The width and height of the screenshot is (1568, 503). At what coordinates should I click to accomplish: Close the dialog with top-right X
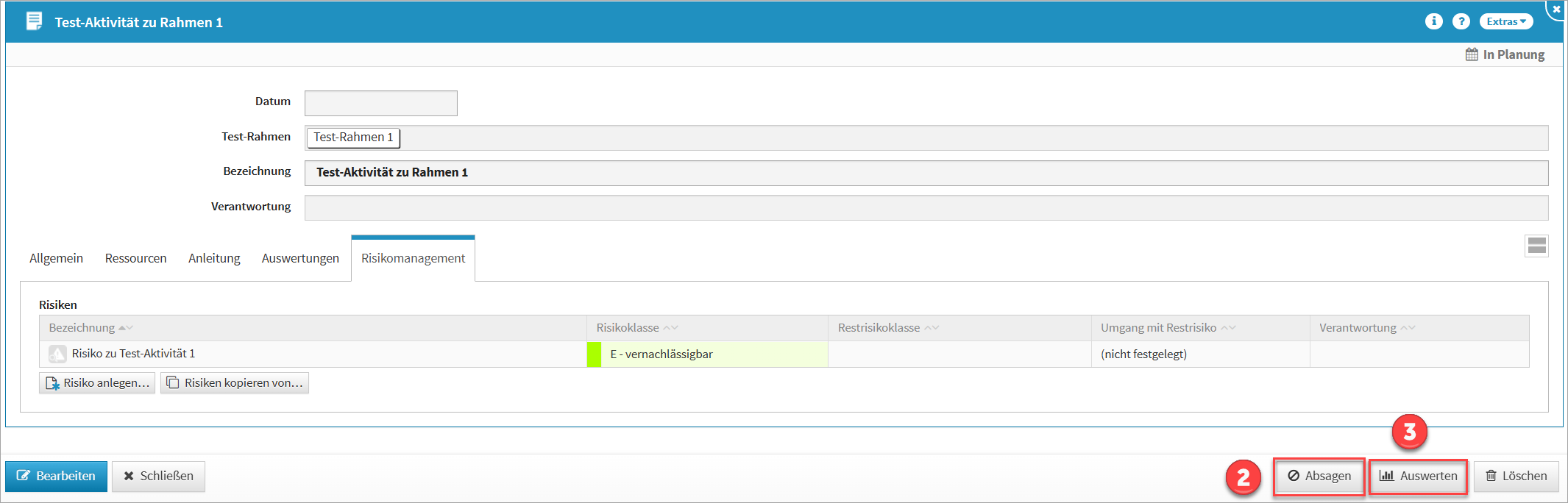(1556, 10)
